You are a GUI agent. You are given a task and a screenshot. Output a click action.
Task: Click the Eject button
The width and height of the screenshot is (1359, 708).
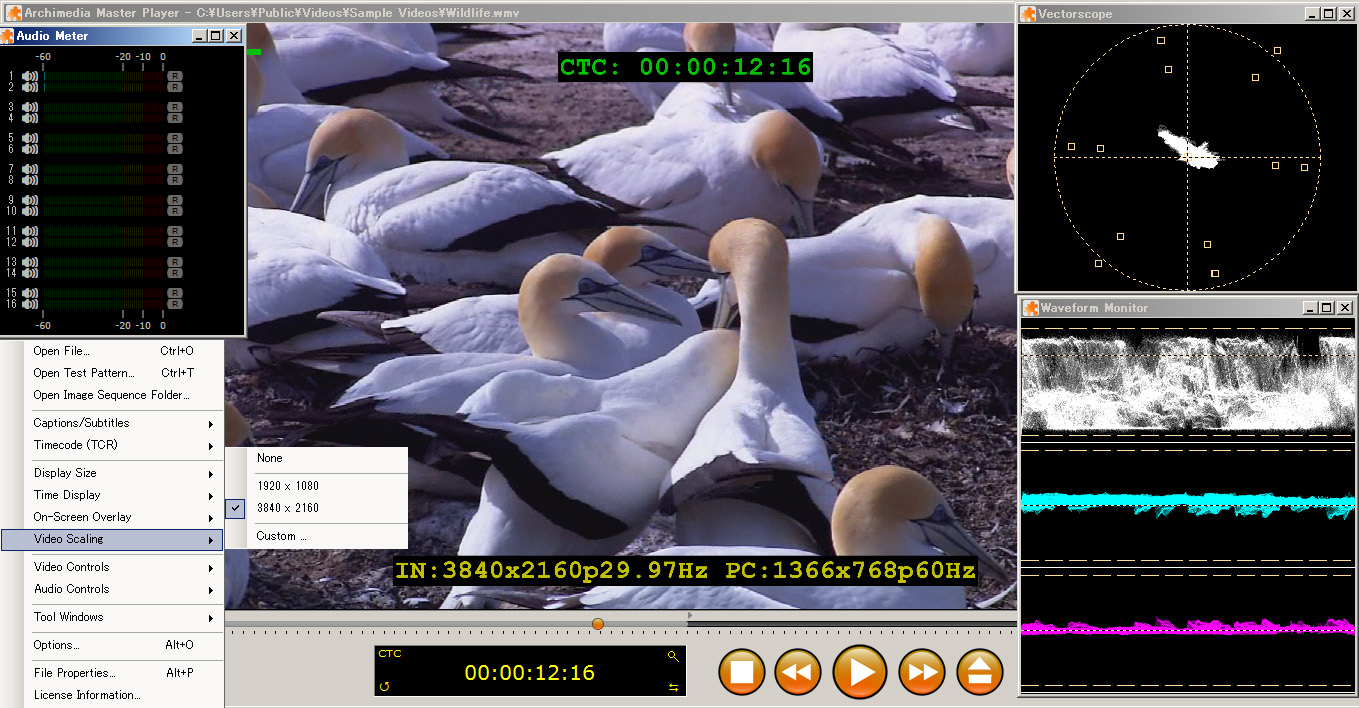pos(980,672)
